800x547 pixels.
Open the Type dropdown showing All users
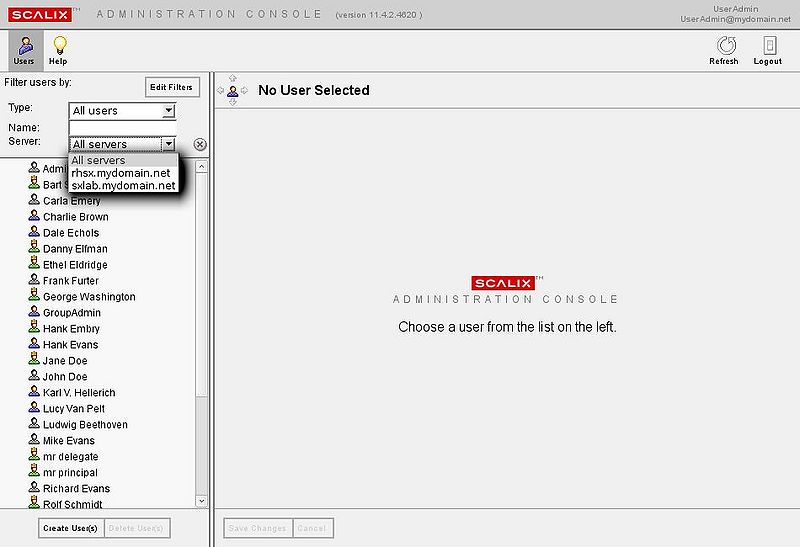[x=121, y=111]
